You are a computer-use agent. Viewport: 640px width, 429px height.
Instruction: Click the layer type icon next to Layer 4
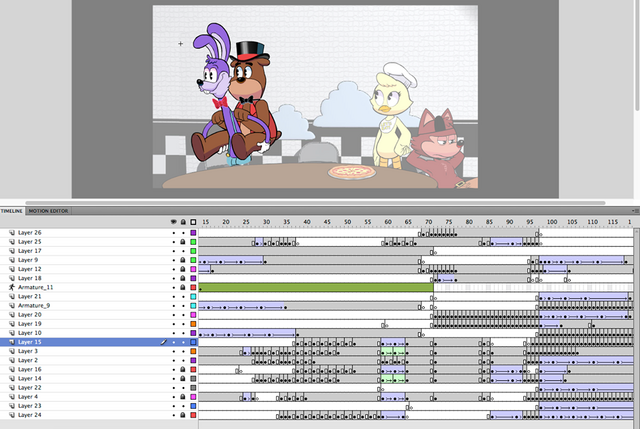tap(12, 397)
